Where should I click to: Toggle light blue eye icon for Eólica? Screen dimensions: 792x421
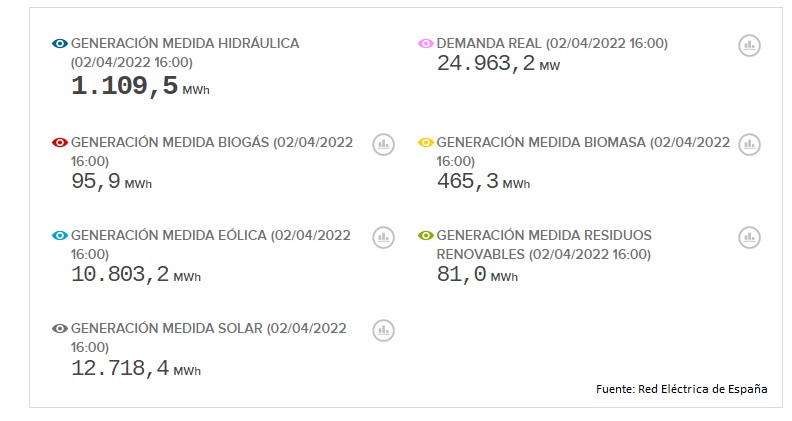point(60,236)
